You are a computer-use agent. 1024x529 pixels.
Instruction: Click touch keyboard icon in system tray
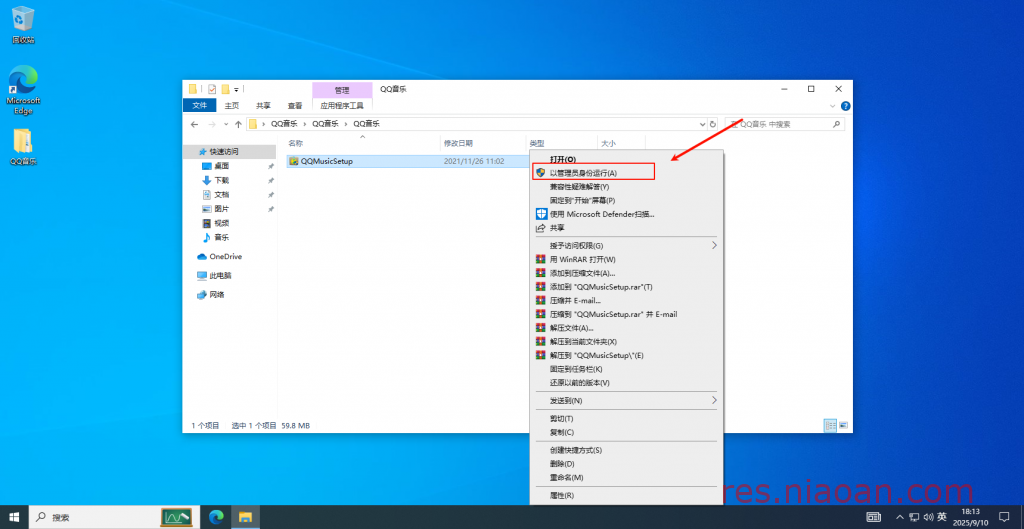(x=873, y=517)
